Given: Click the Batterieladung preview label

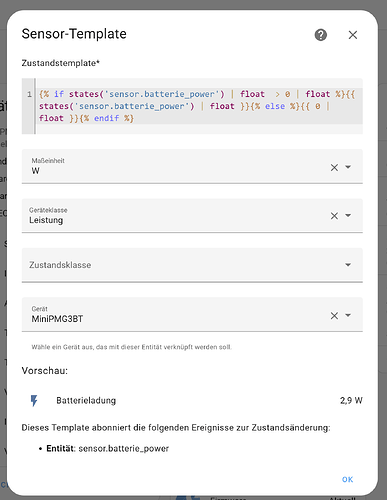Looking at the screenshot, I should pos(86,400).
